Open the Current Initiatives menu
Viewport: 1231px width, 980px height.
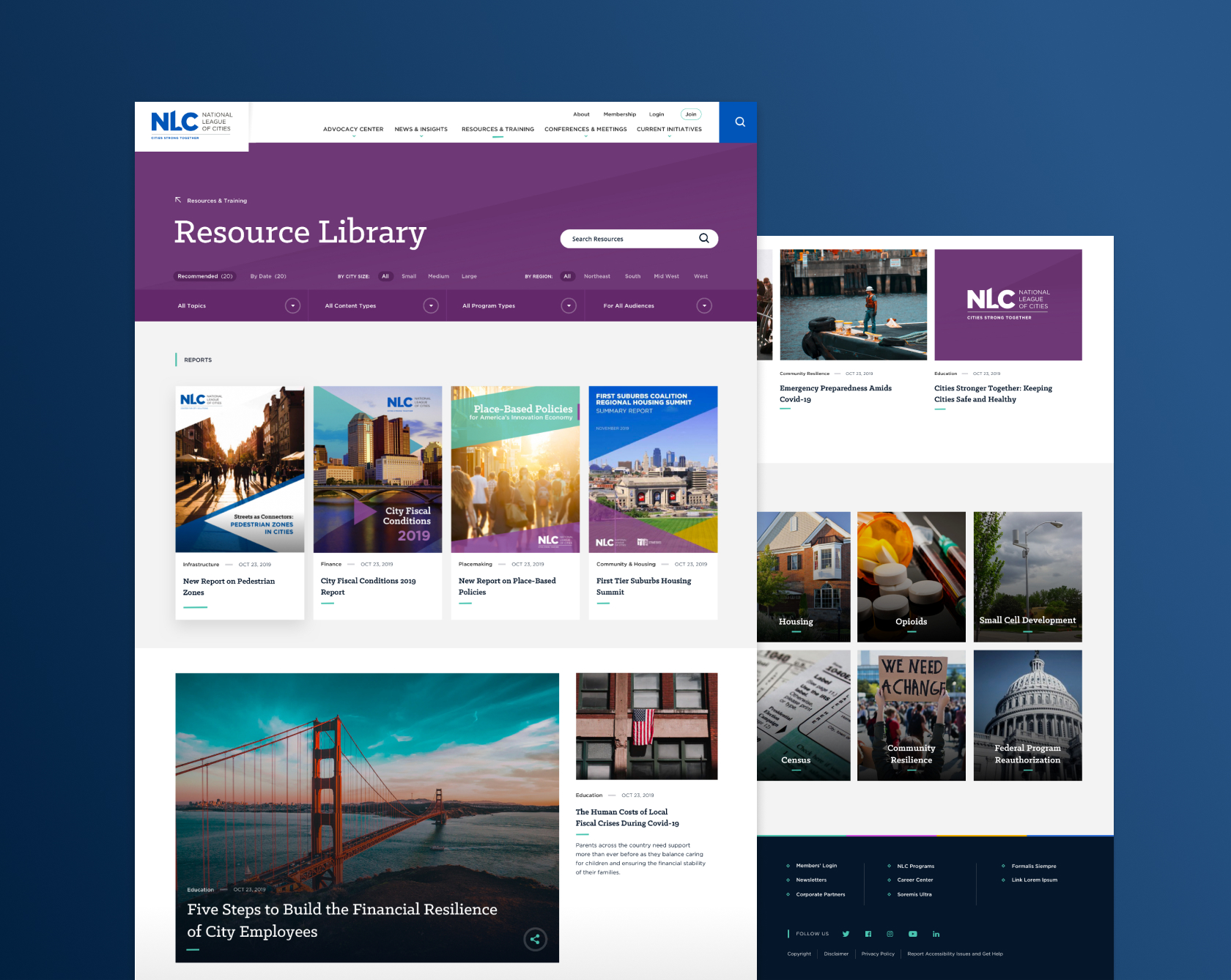(x=669, y=129)
